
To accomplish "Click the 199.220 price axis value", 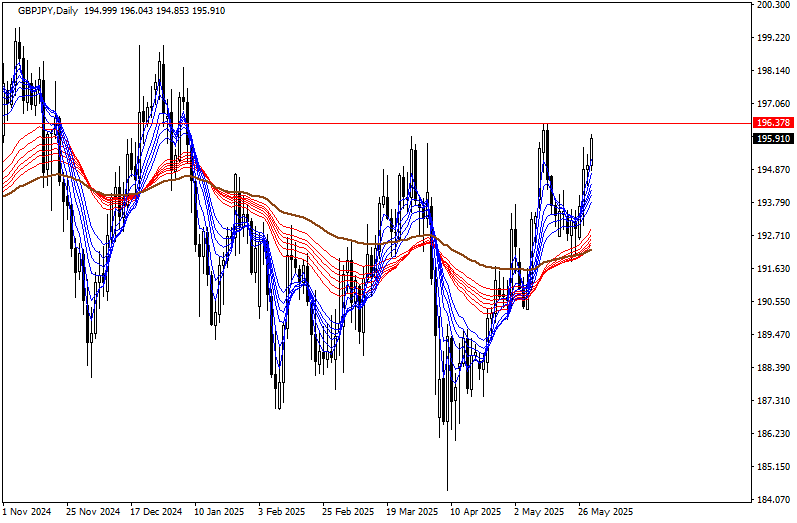I will (x=774, y=38).
